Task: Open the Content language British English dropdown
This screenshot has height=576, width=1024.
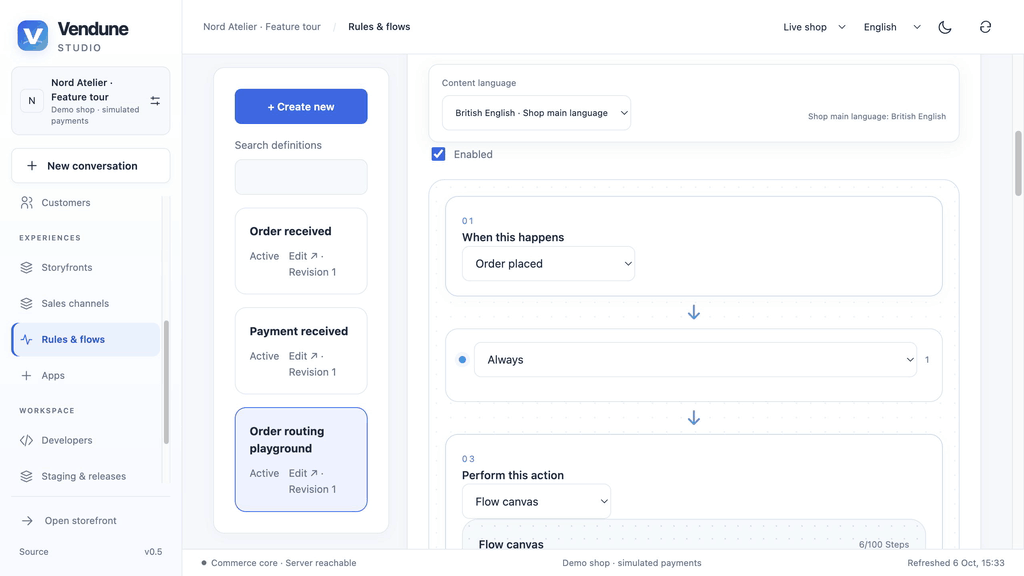Action: point(536,113)
